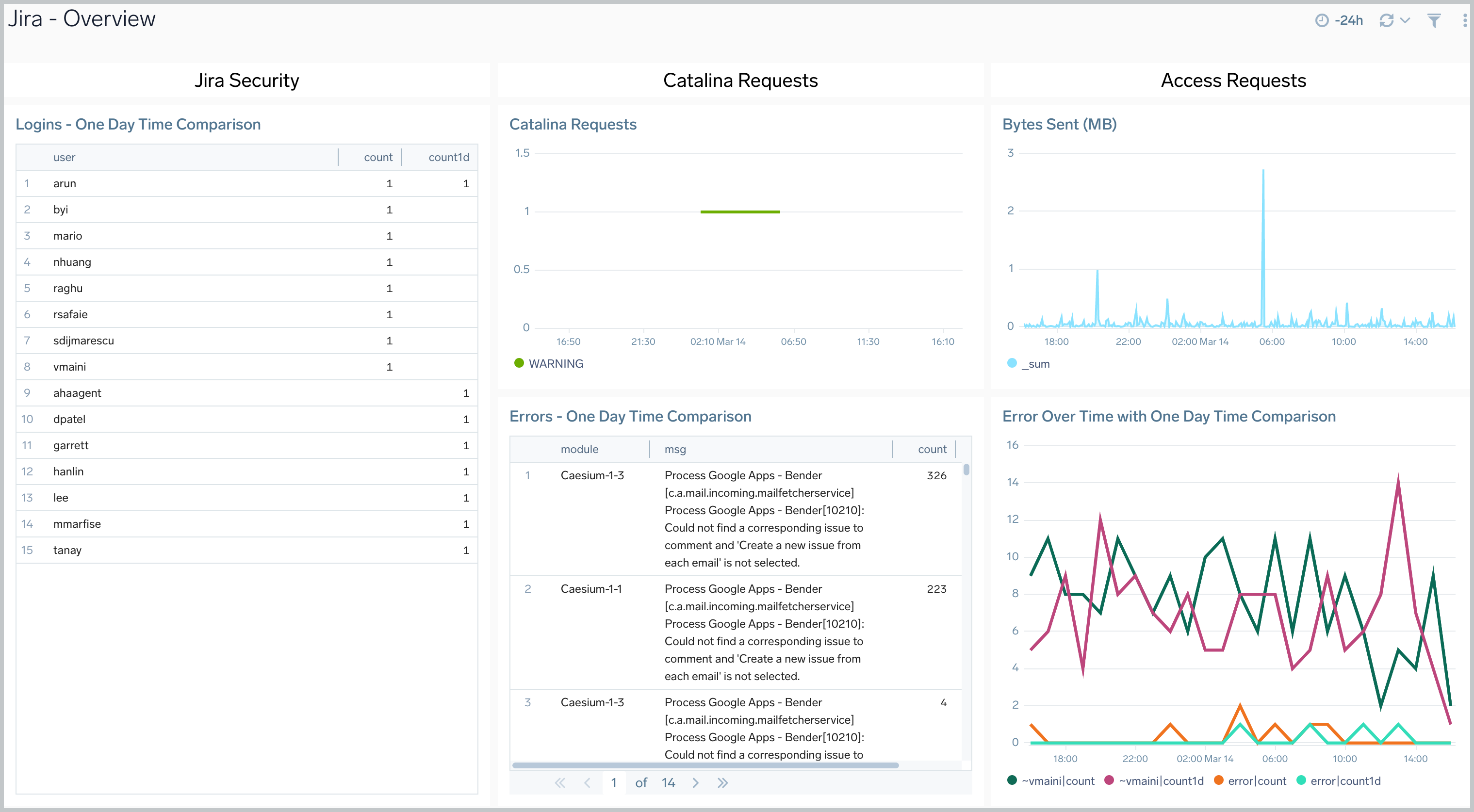Select the sdijmarescu user row
This screenshot has height=812, width=1474.
(246, 341)
